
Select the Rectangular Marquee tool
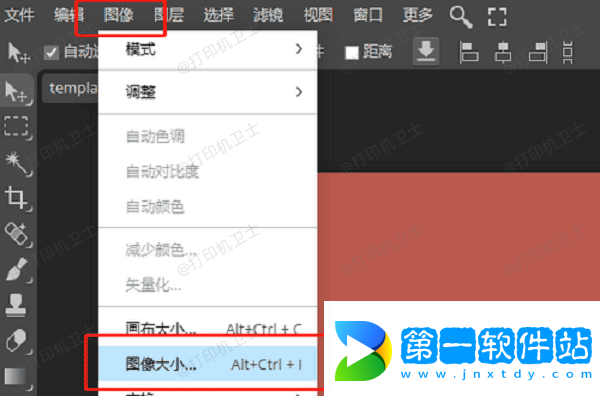coord(17,127)
